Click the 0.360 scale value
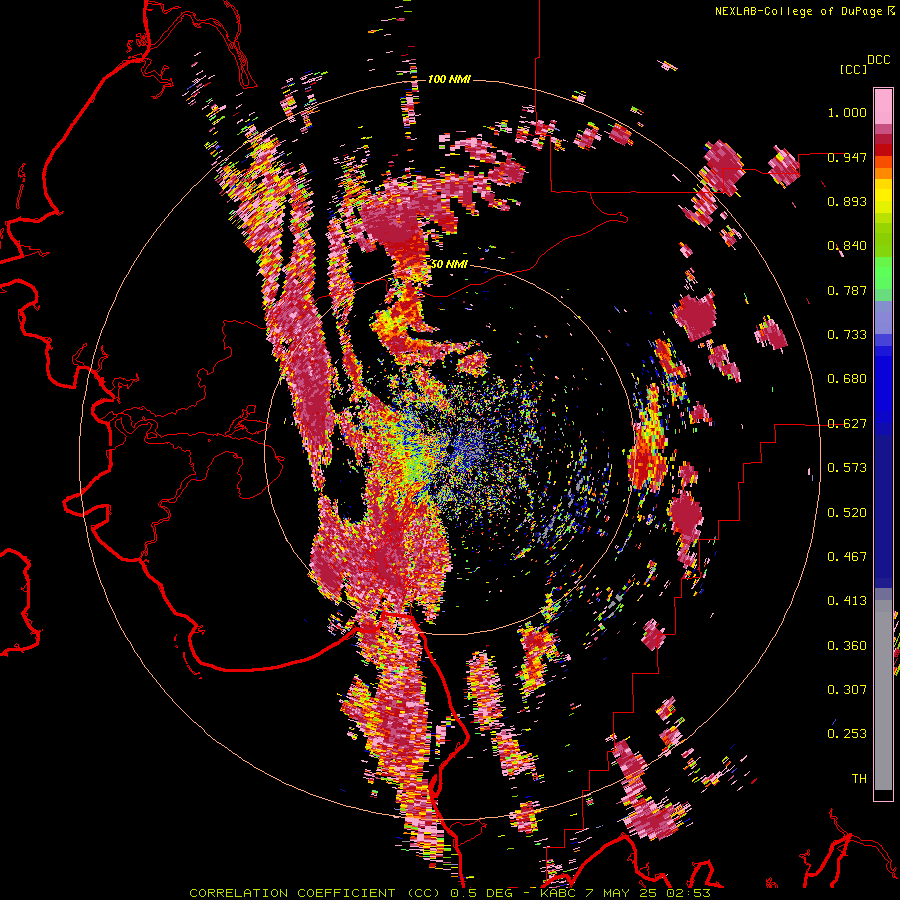This screenshot has width=900, height=900. click(x=847, y=646)
